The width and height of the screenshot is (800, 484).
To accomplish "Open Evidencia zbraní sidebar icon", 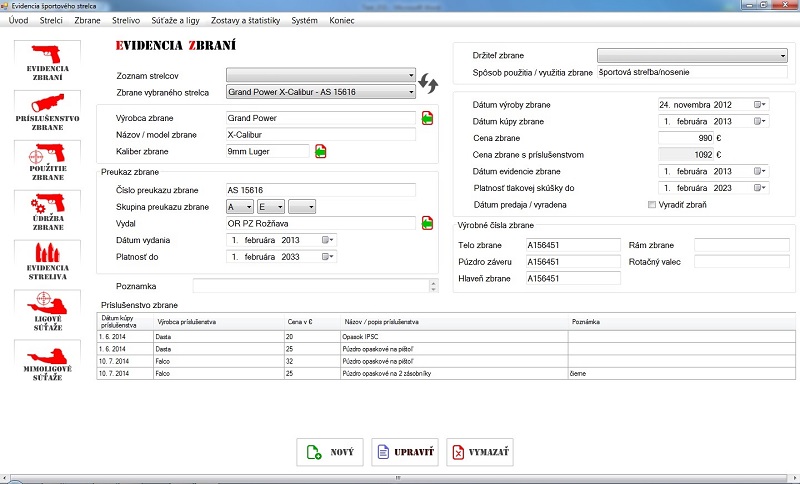I will (45, 62).
